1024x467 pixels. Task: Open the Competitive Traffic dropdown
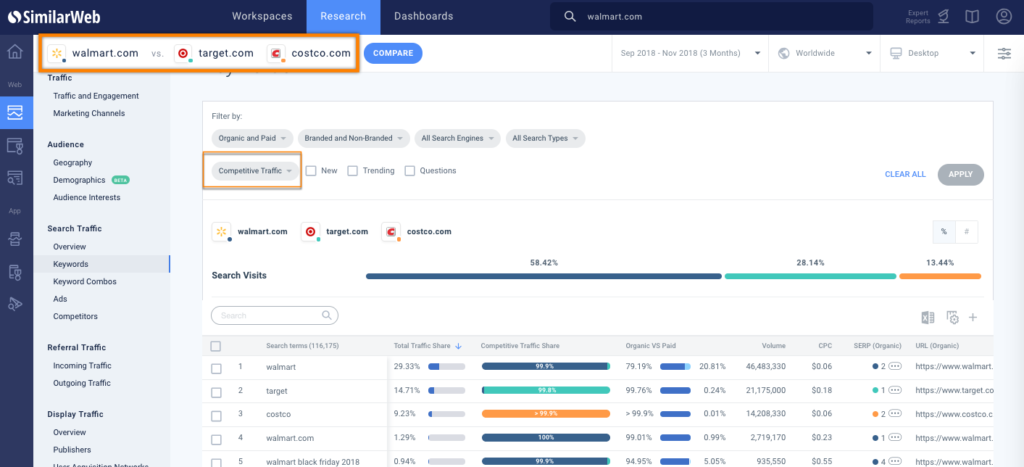pos(255,170)
